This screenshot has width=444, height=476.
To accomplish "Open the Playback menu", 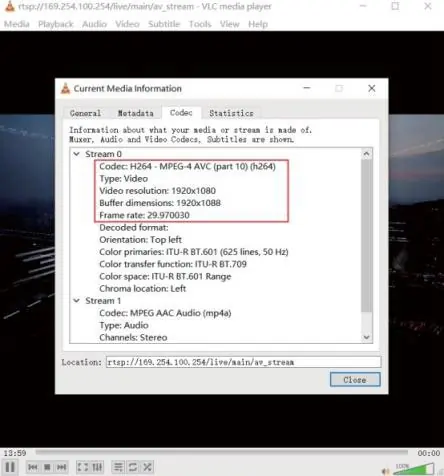I will tap(56, 24).
